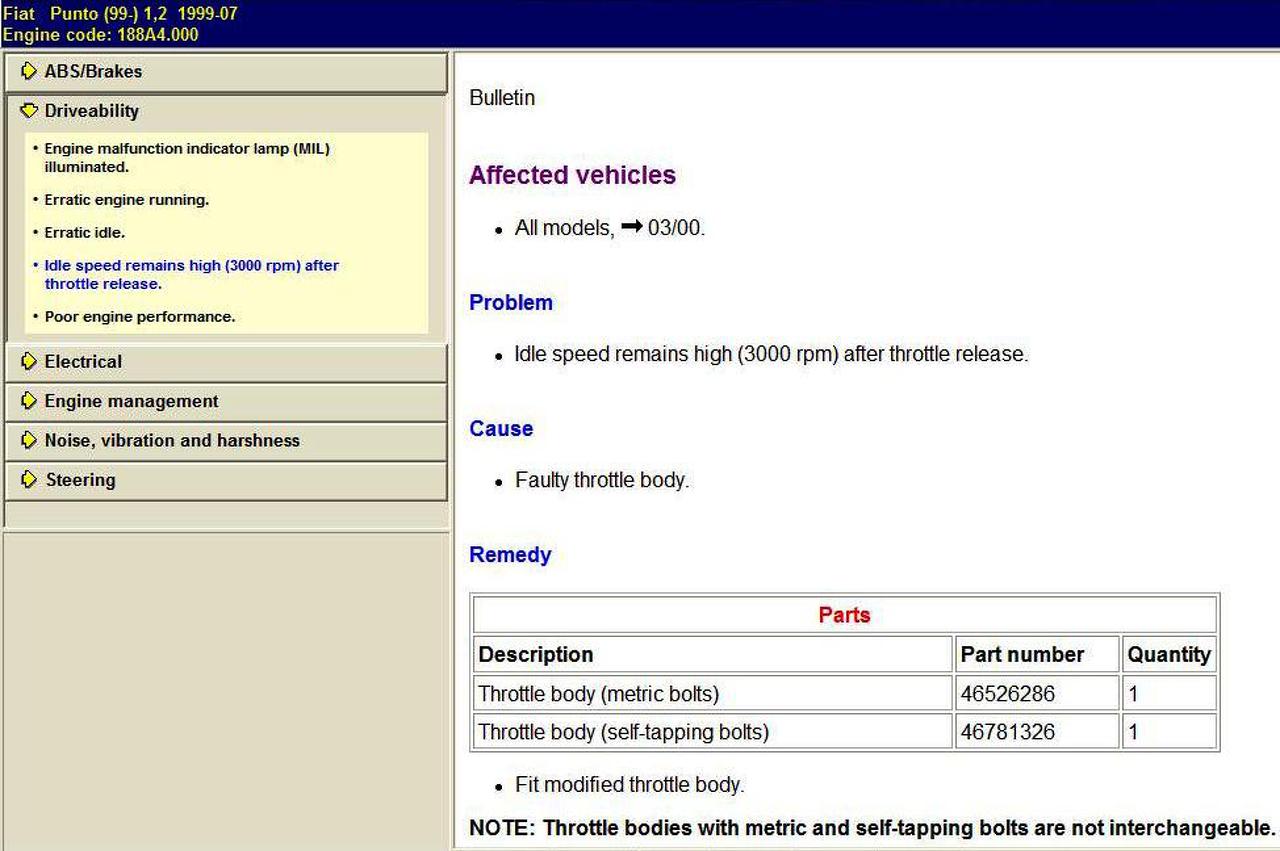The width and height of the screenshot is (1280, 851).
Task: Click the Problem heading
Action: (x=511, y=303)
